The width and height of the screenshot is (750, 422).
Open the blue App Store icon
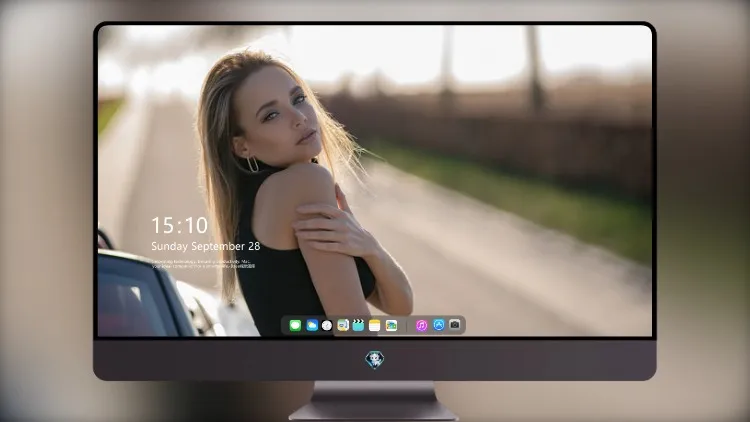439,325
